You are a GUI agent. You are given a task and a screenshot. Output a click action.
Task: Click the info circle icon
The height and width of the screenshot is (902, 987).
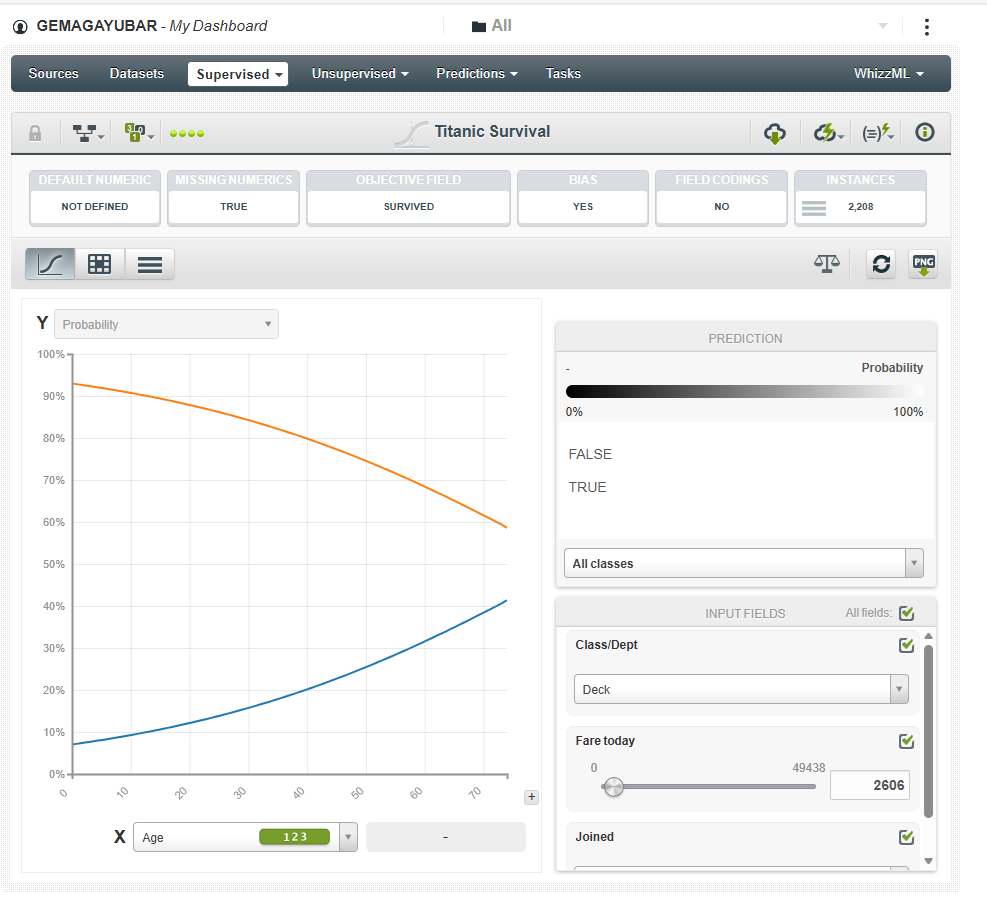(x=925, y=132)
